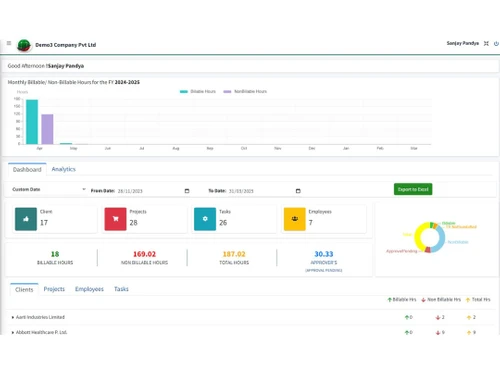Click the Projects cart icon tile
500x375 pixels.
pos(115,219)
